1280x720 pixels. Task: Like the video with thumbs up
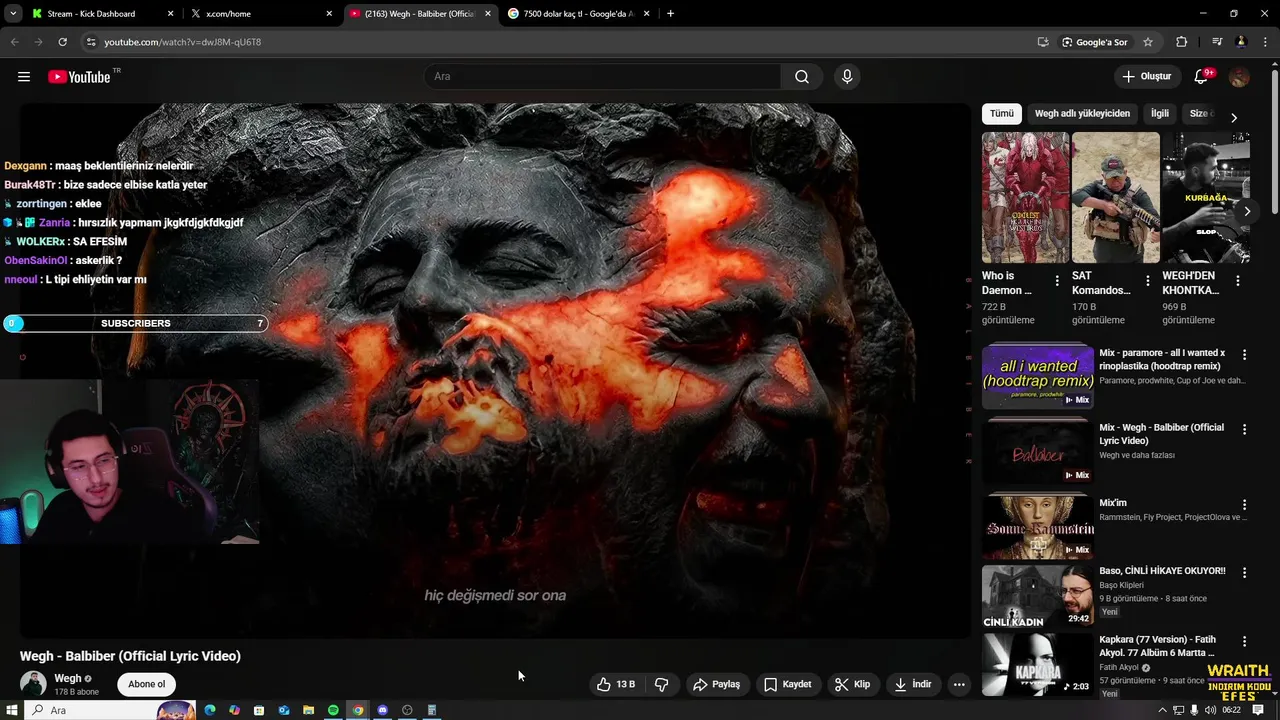(617, 684)
